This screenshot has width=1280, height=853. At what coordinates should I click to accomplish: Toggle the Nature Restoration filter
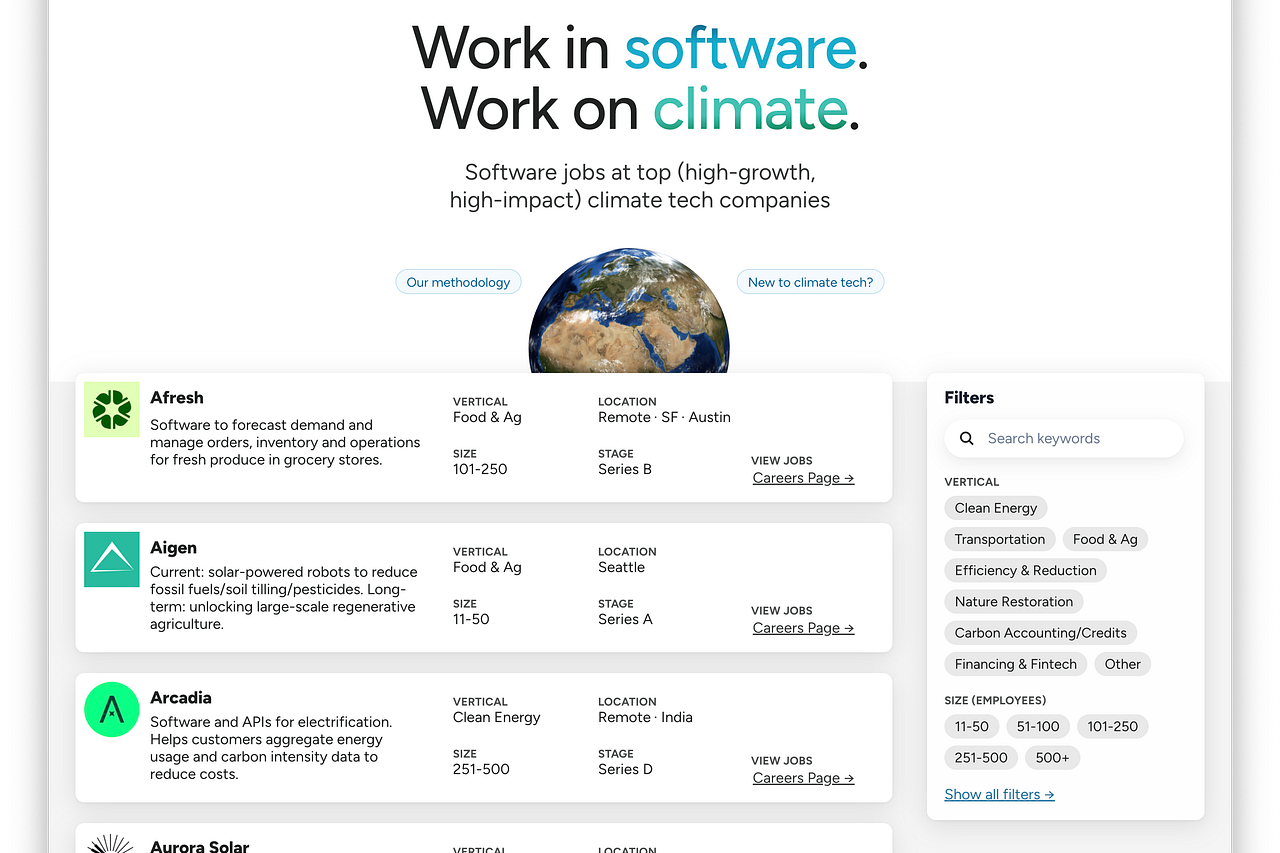(1014, 601)
